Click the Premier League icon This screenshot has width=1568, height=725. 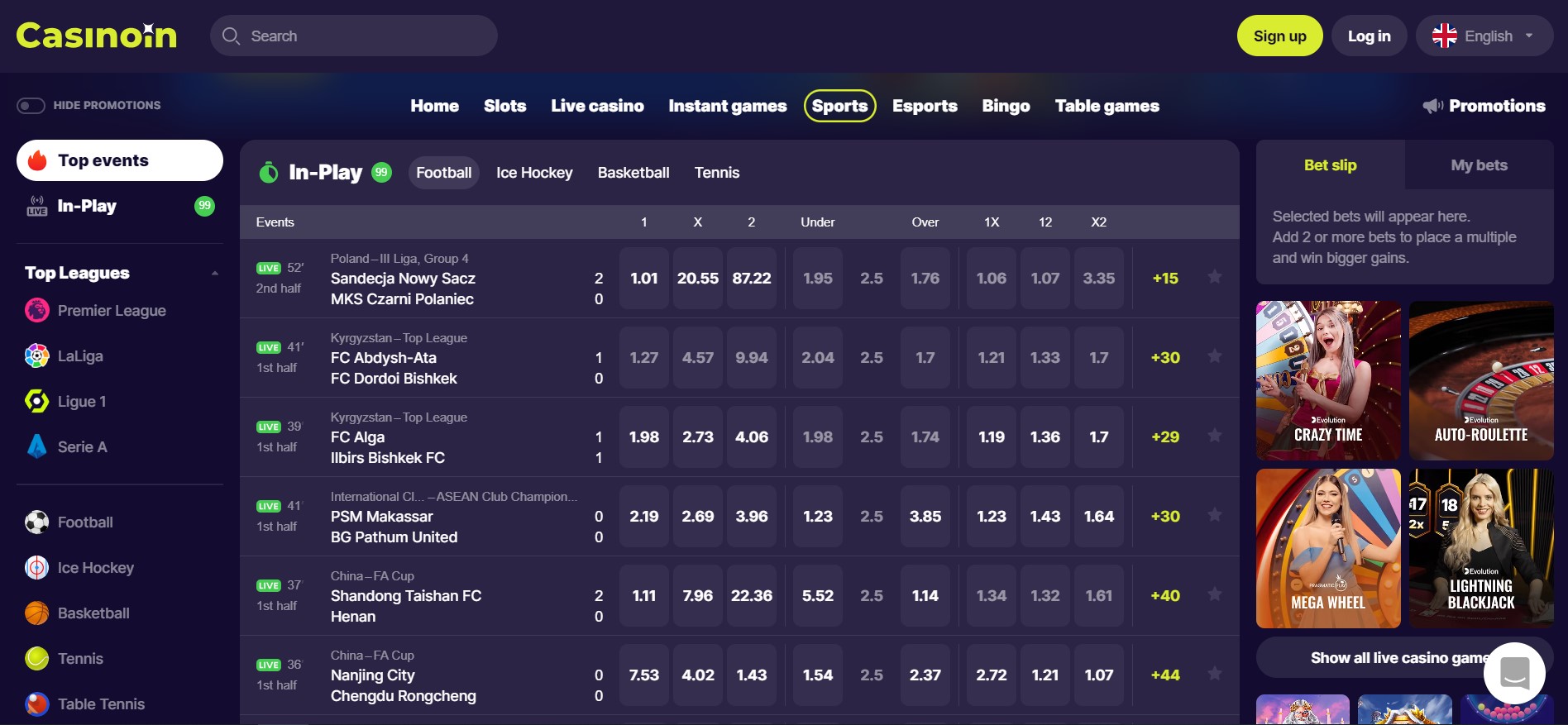point(37,310)
